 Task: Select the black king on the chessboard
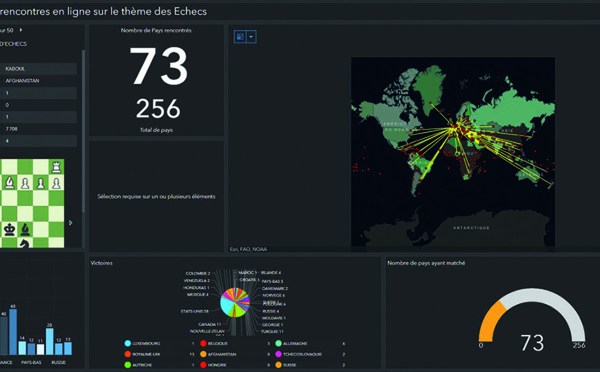(9, 229)
